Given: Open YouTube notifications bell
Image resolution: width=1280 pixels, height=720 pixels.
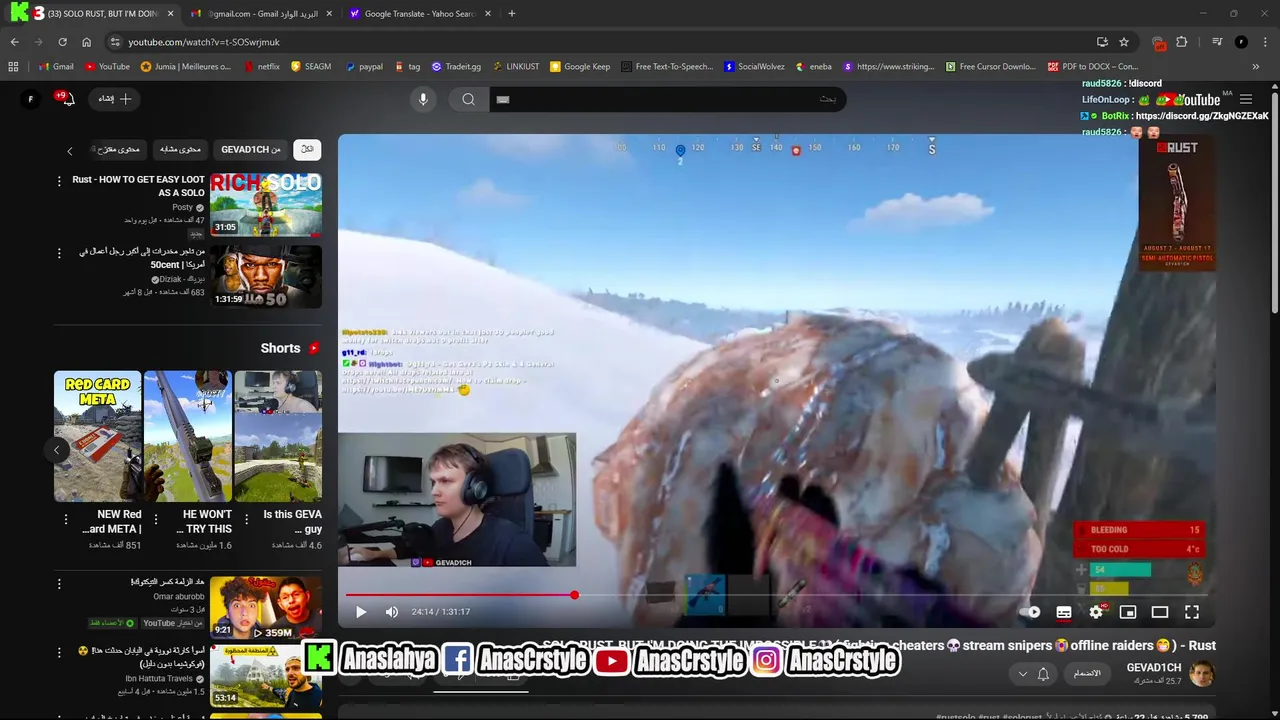Looking at the screenshot, I should click(x=67, y=99).
